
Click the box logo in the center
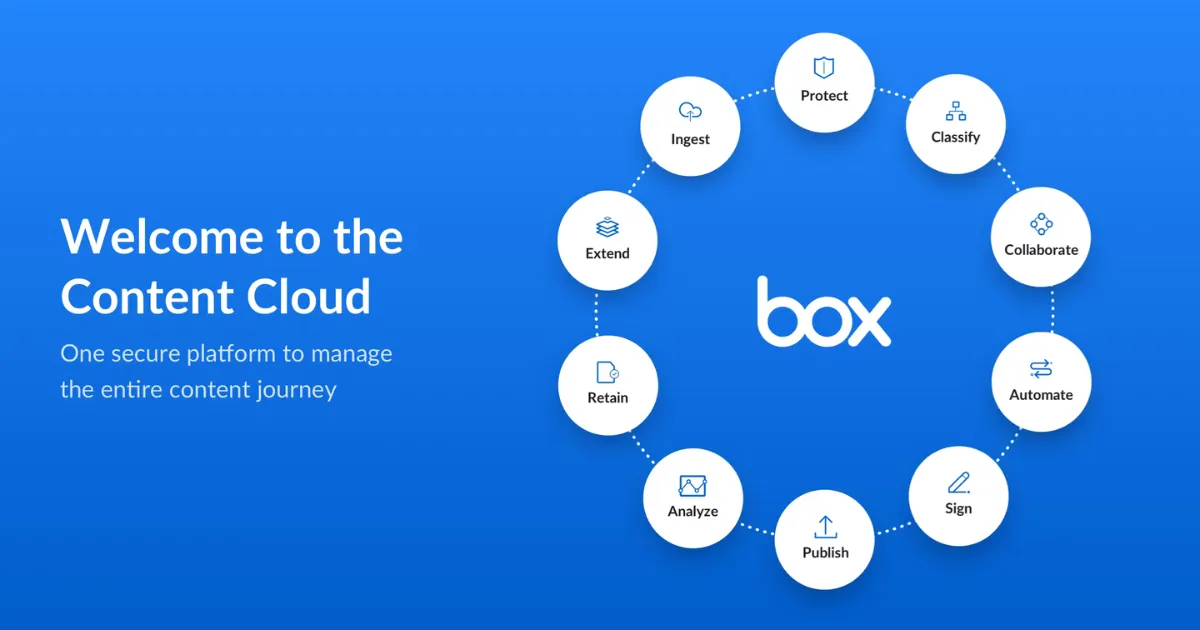823,311
